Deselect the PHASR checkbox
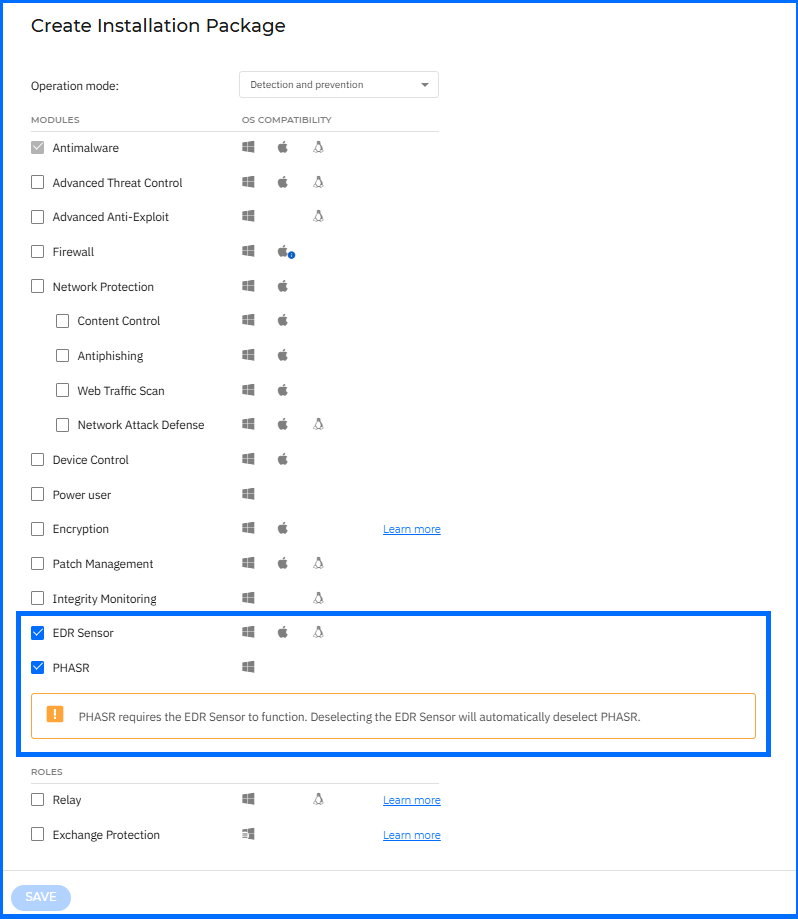798x919 pixels. coord(38,668)
